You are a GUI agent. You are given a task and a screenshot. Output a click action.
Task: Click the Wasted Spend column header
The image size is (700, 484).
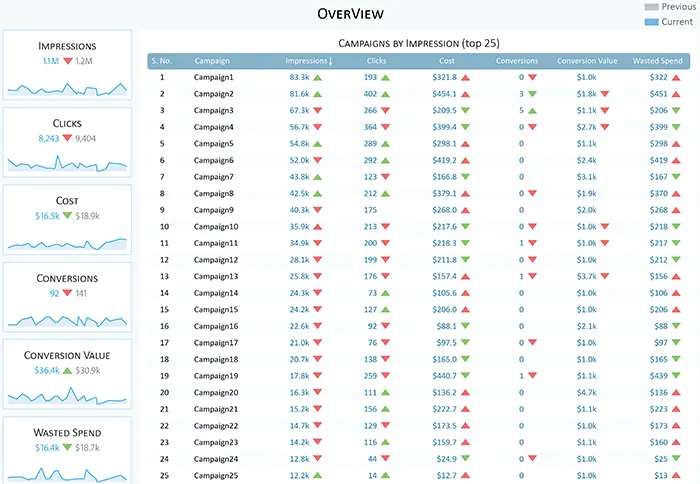(x=658, y=61)
